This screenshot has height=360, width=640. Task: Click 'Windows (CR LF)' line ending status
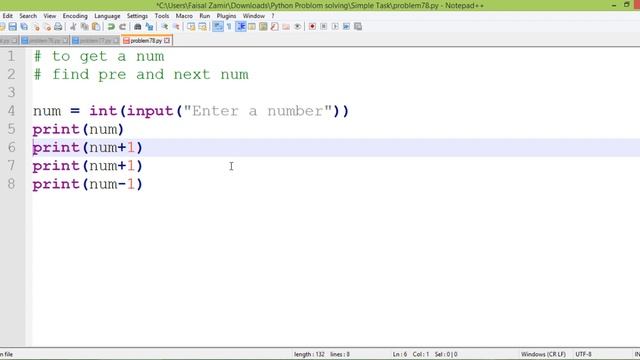[543, 354]
